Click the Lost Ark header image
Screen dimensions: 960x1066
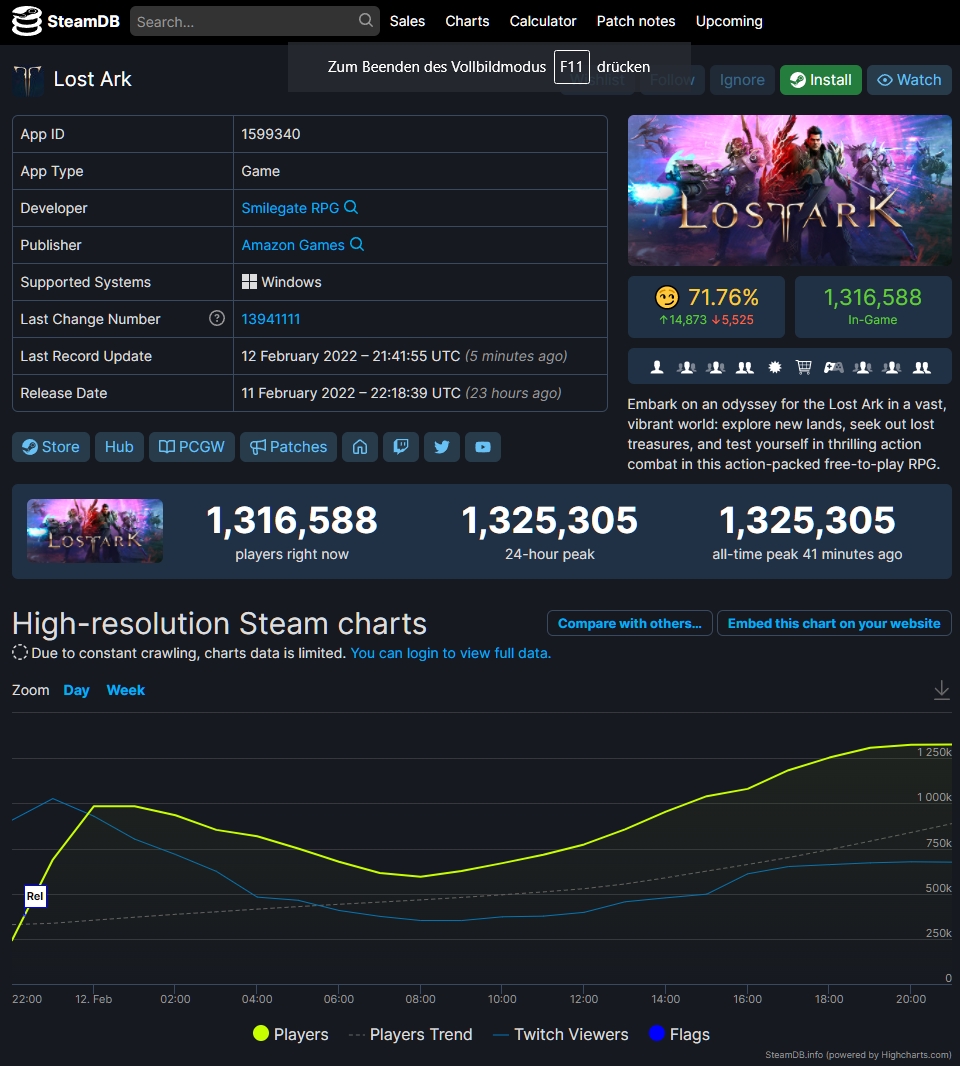[789, 190]
